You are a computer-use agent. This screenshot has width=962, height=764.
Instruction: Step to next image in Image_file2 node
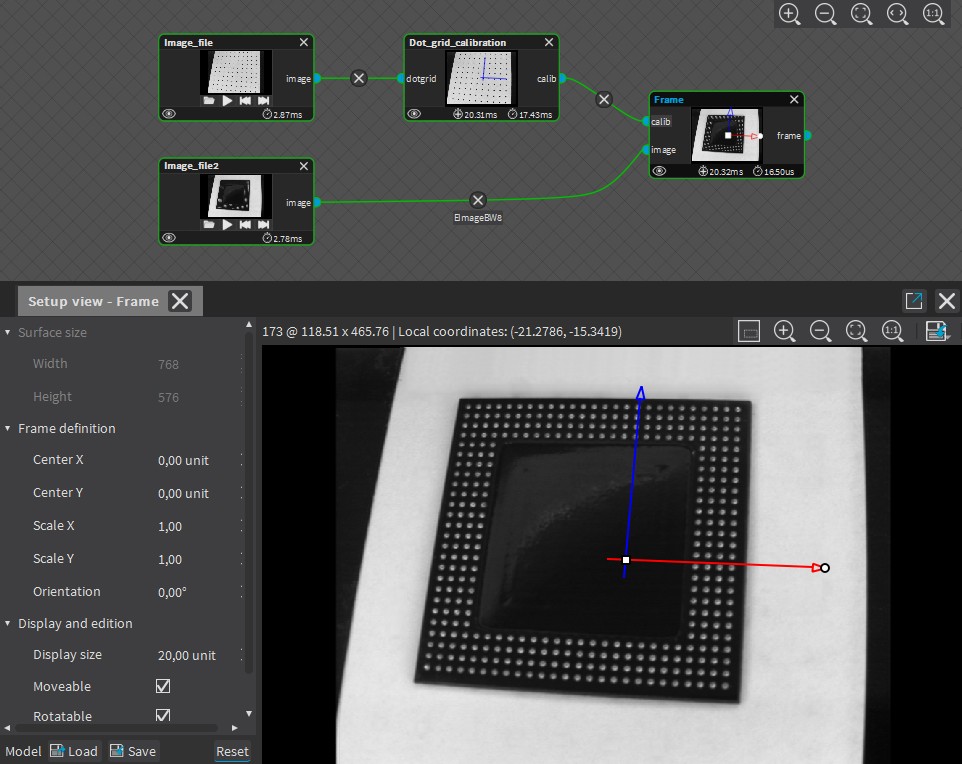click(x=263, y=225)
